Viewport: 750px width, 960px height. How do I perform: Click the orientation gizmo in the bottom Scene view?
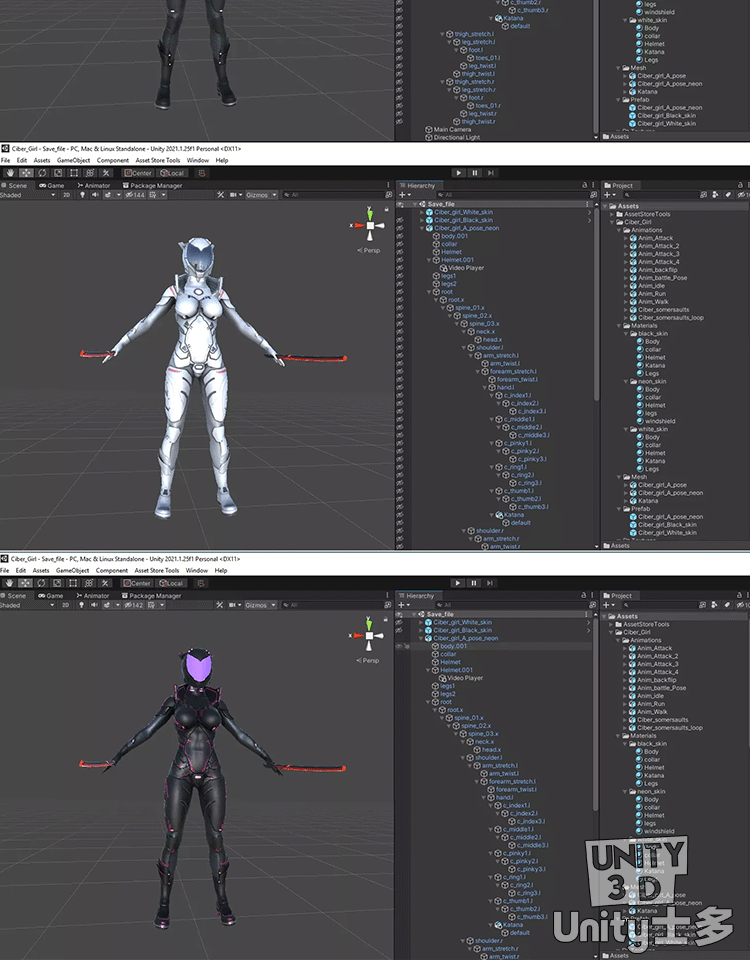[x=369, y=635]
